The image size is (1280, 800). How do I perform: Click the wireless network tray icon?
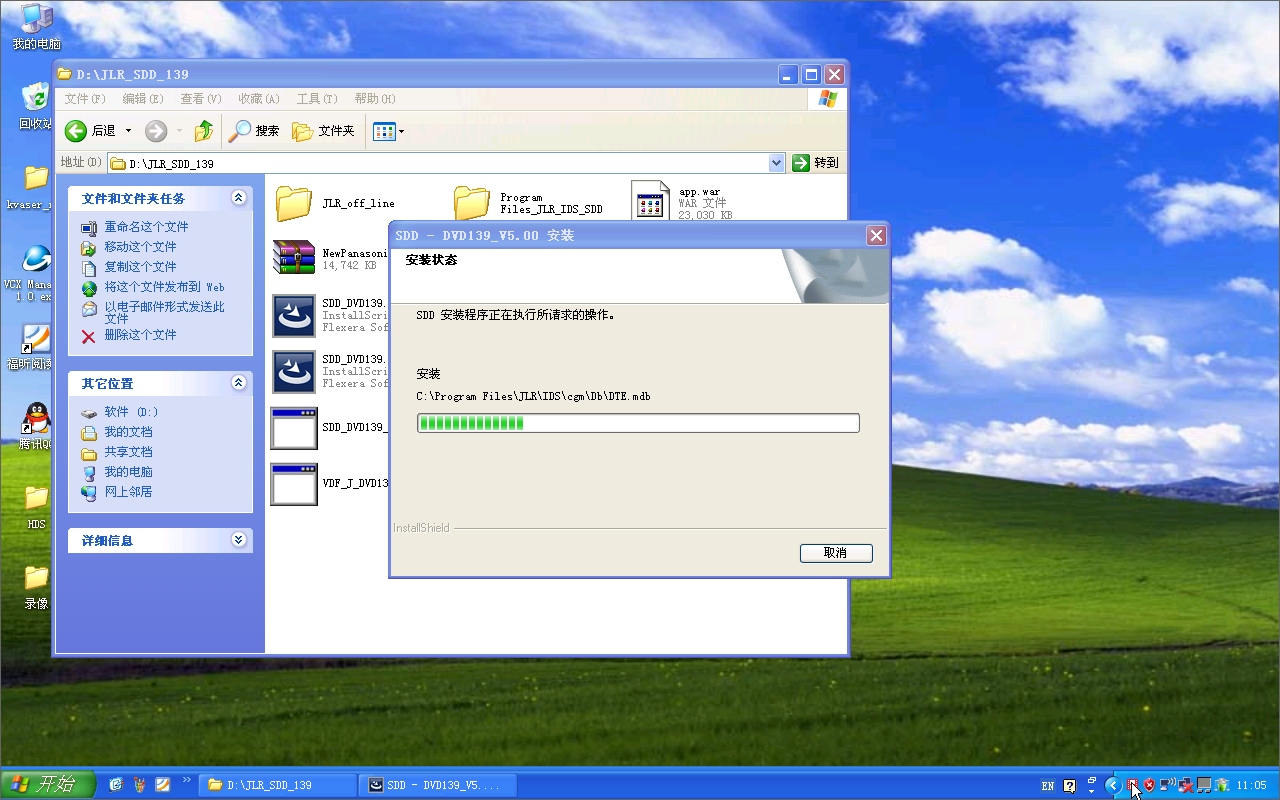coord(1167,785)
